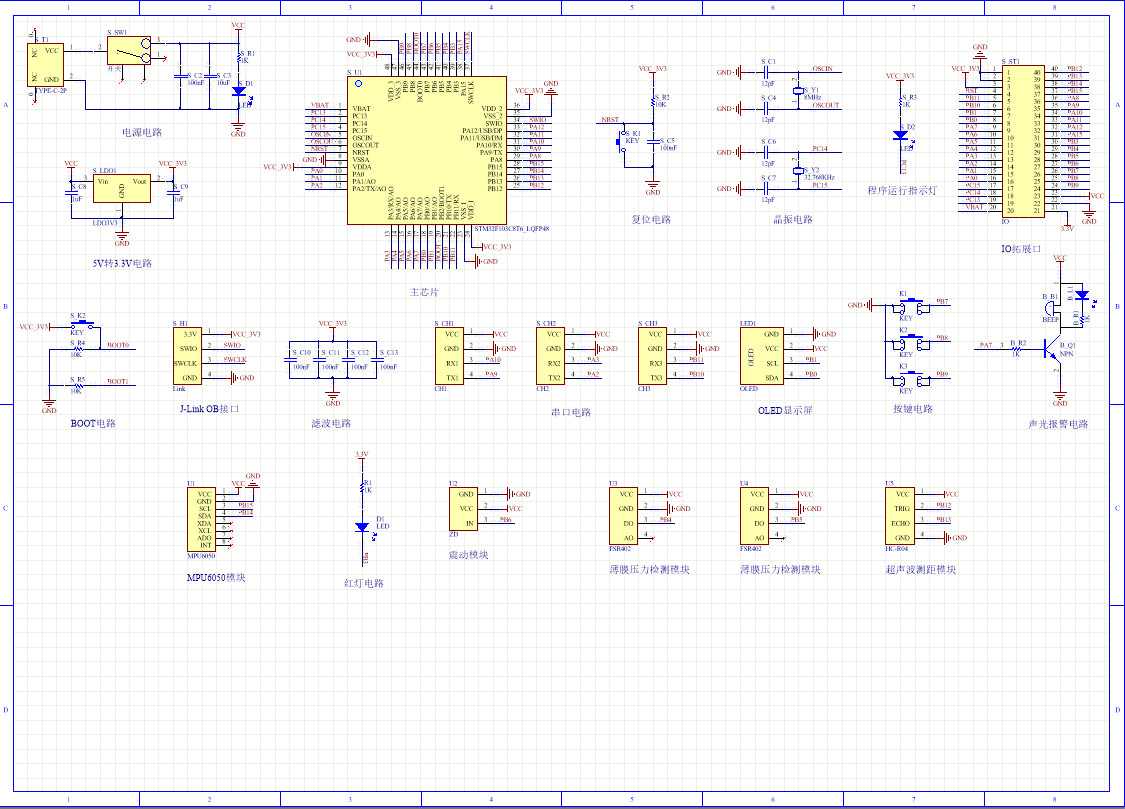This screenshot has width=1125, height=809.
Task: Click the 震动模块 section title
Action: coord(469,554)
